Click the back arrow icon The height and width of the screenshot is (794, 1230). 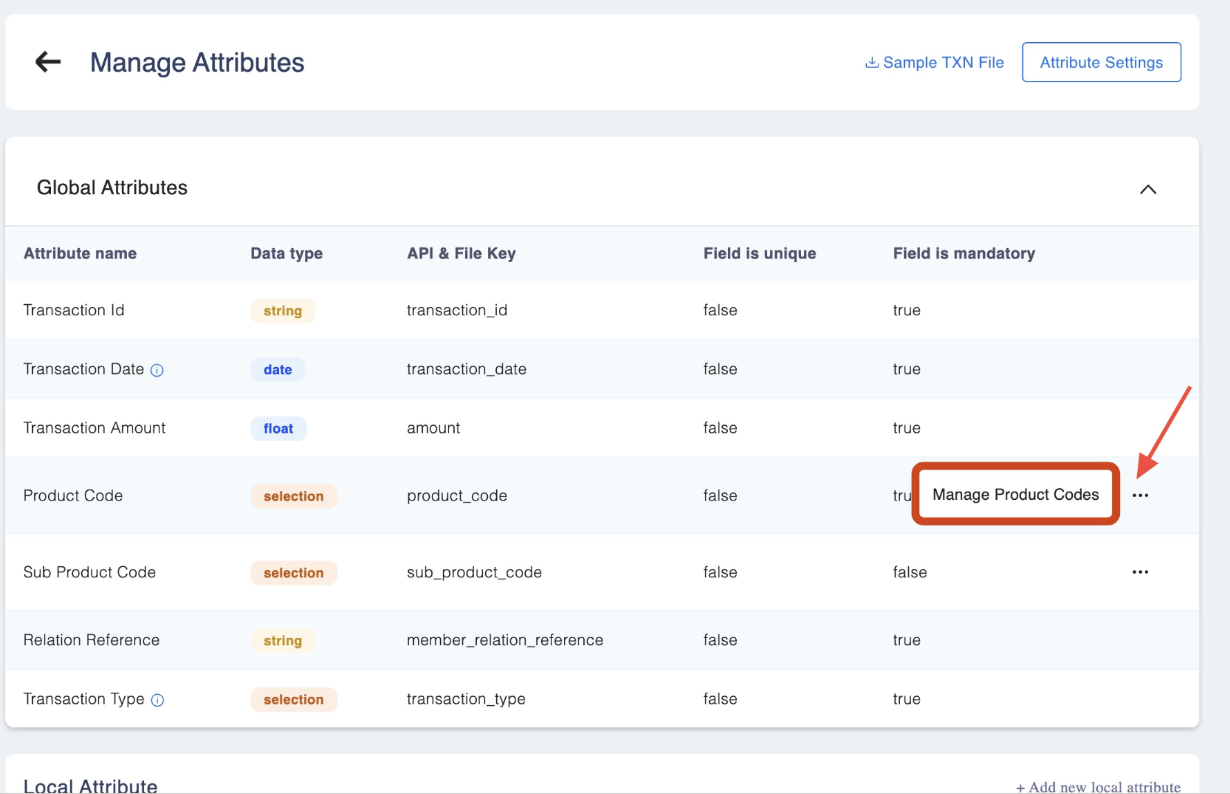48,62
